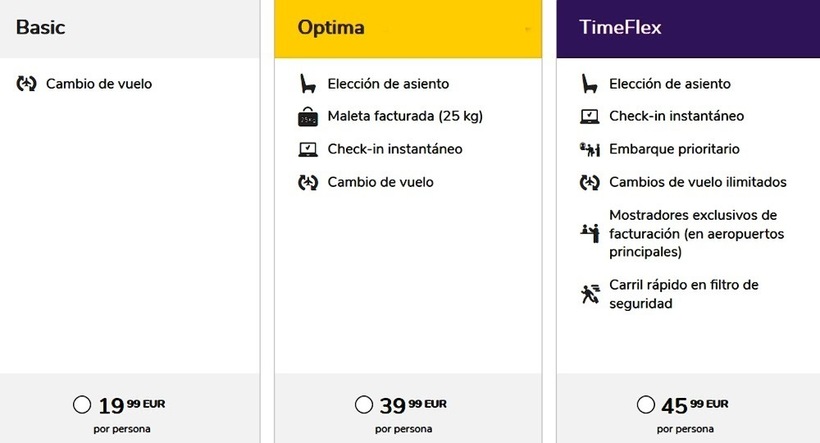Click "Carril rápido en filtro de seguridad" text
820x443 pixels.
683,294
